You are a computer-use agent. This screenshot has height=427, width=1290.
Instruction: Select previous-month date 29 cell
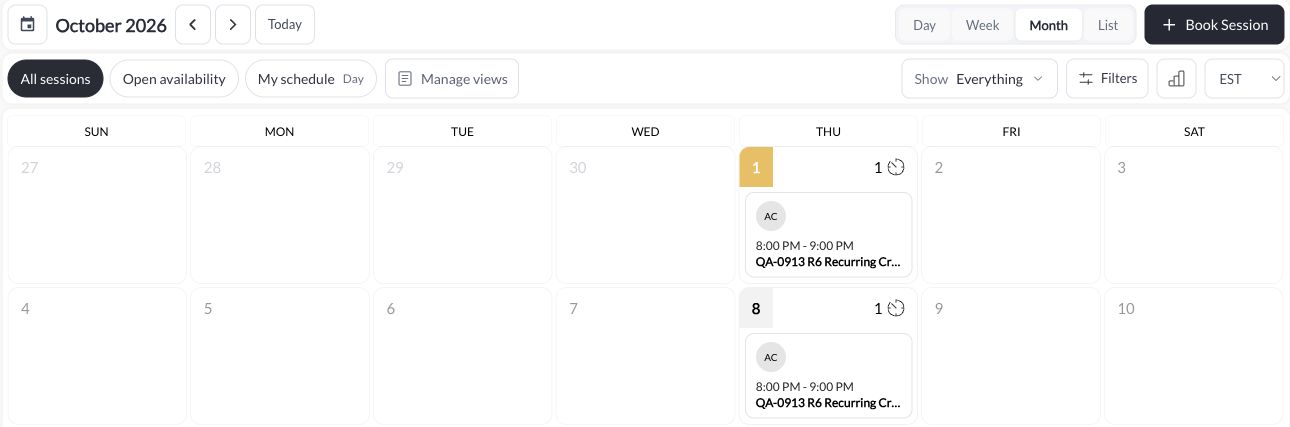[462, 215]
